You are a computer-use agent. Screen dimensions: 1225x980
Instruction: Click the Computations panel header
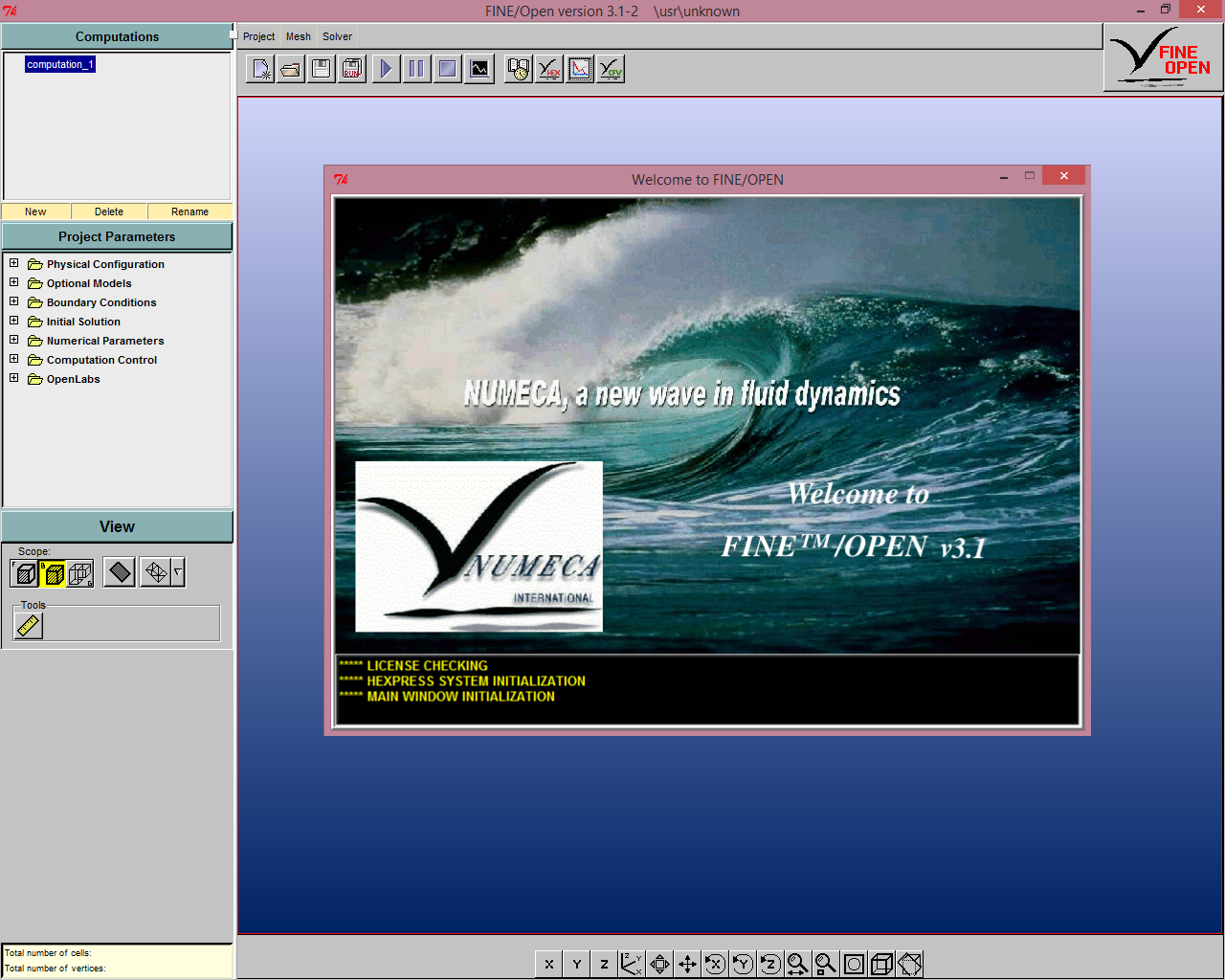(117, 36)
